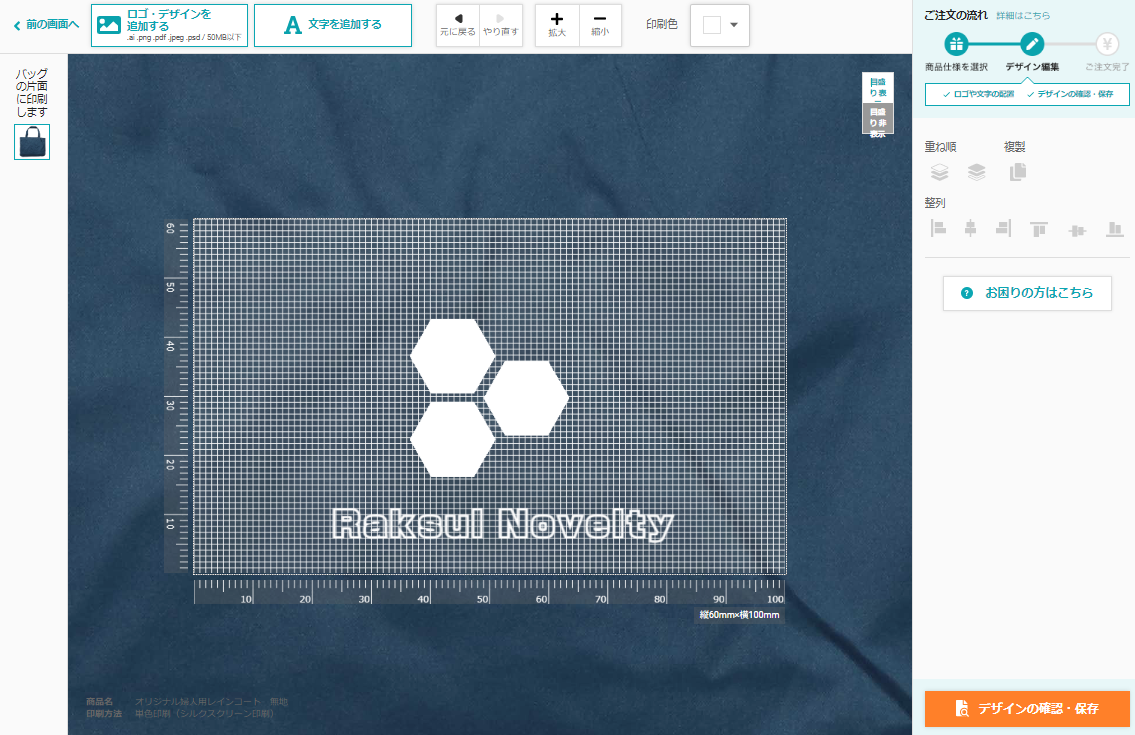
Task: Click the バッグの片面に印刷します caption
Action: 32,93
